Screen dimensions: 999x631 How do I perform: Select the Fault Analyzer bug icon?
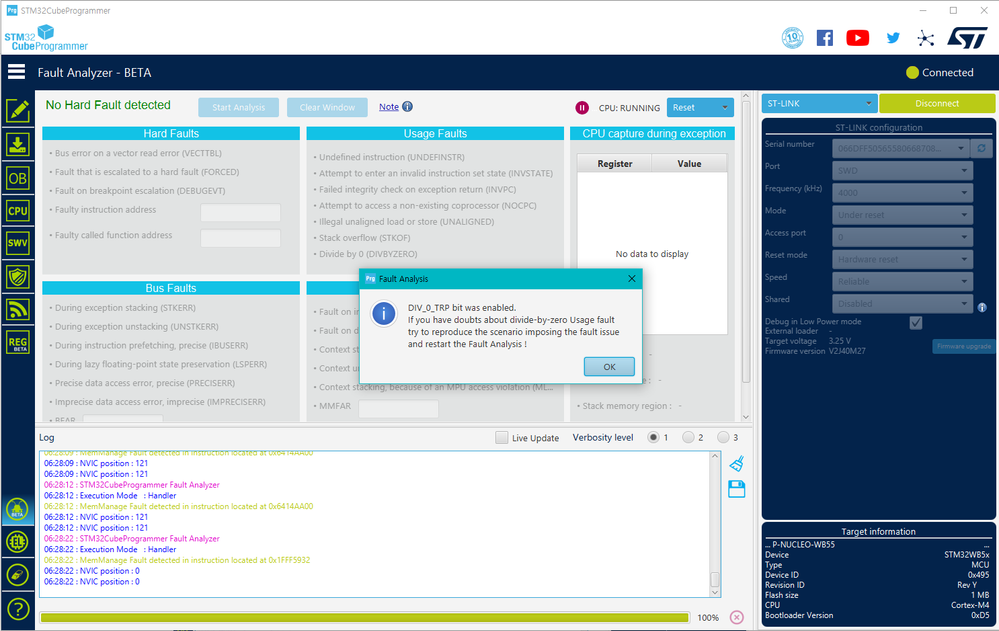pos(18,510)
